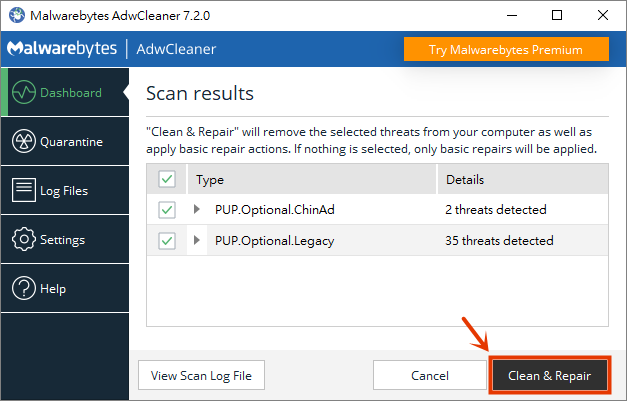627x401 pixels.
Task: Expand the PUP.Optional.ChinAd threat group
Action: (x=196, y=209)
